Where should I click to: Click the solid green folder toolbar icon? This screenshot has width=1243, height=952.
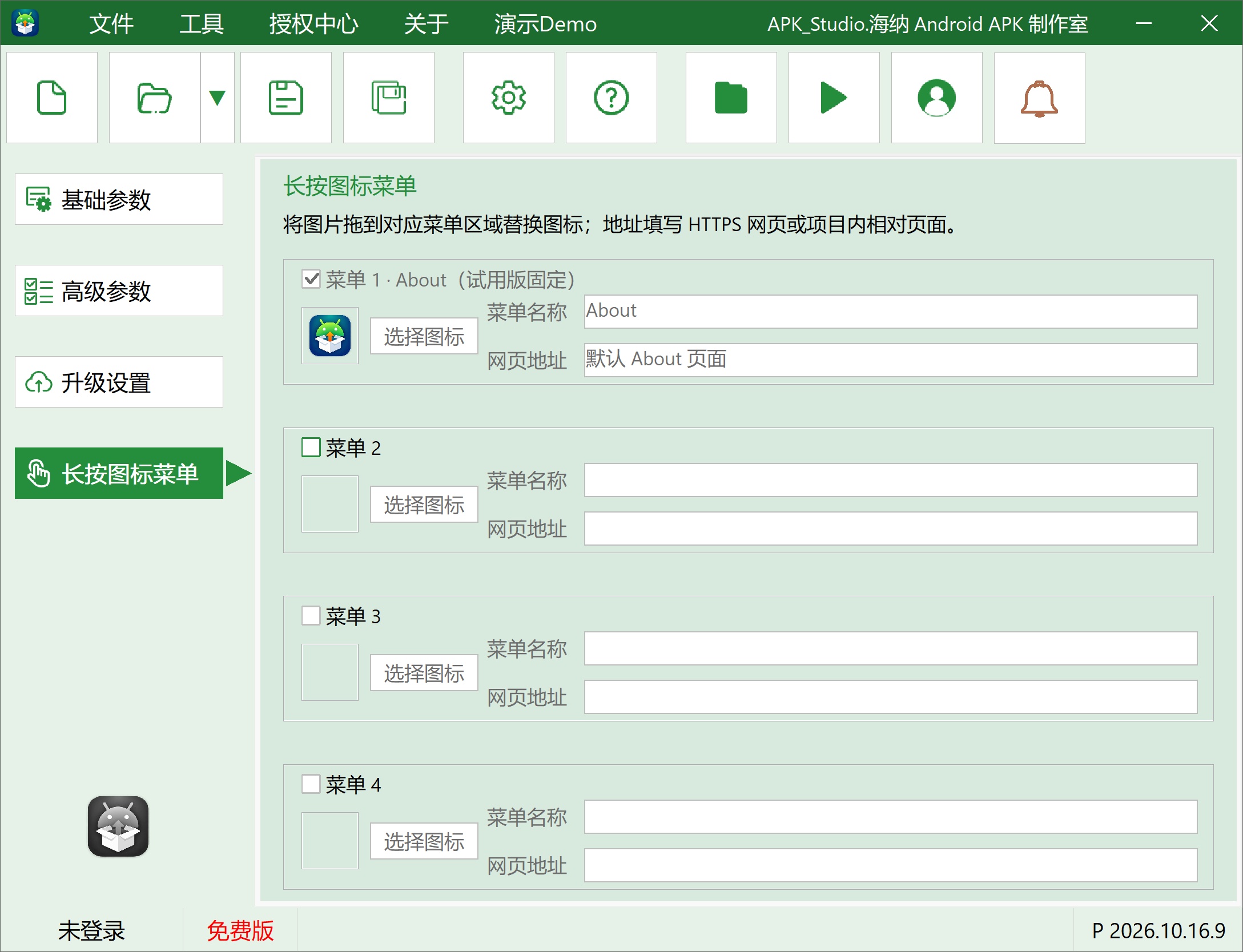(731, 98)
